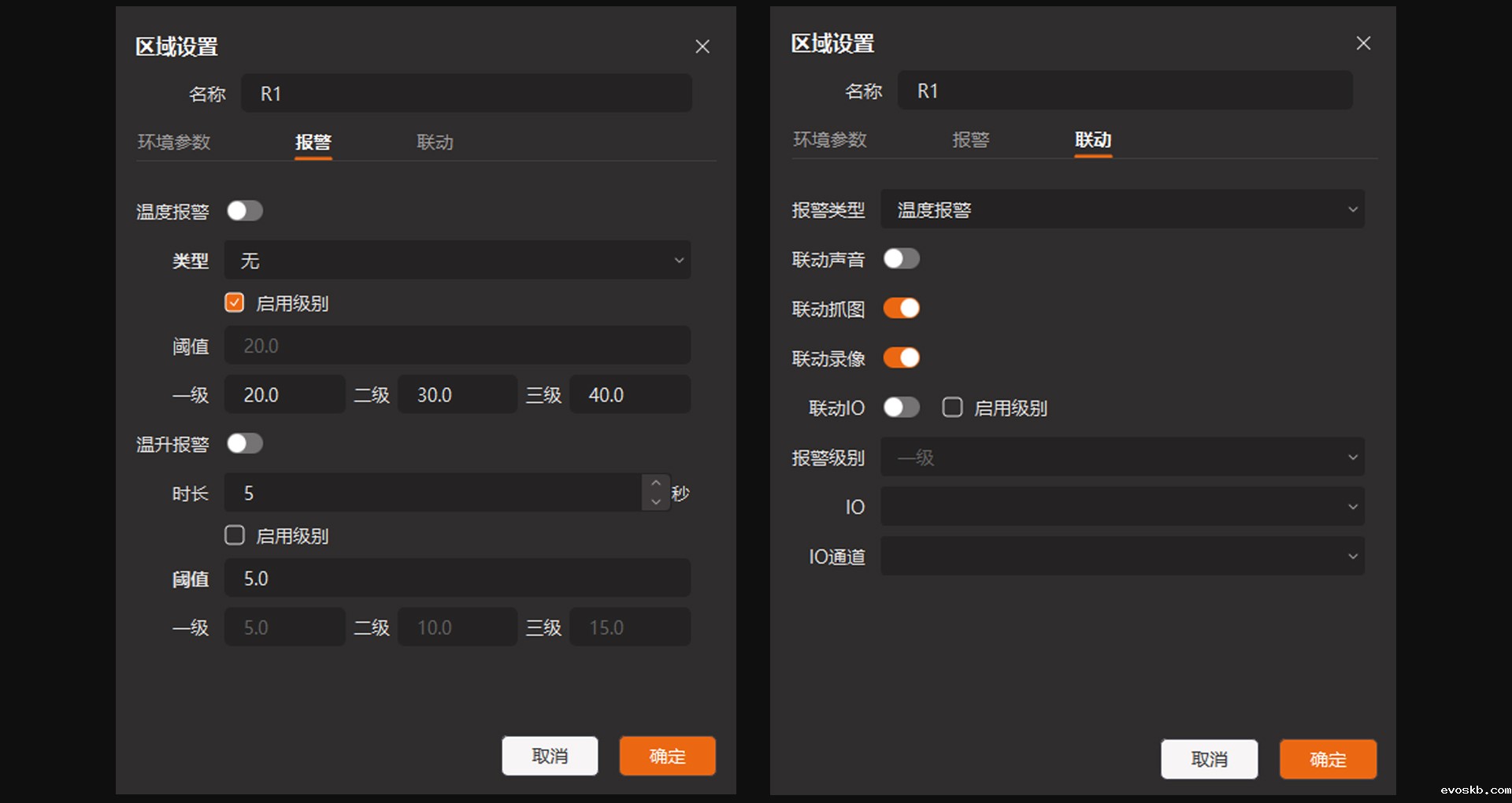This screenshot has height=803, width=1512.
Task: Switch to 联动 tab in left dialog
Action: [435, 142]
